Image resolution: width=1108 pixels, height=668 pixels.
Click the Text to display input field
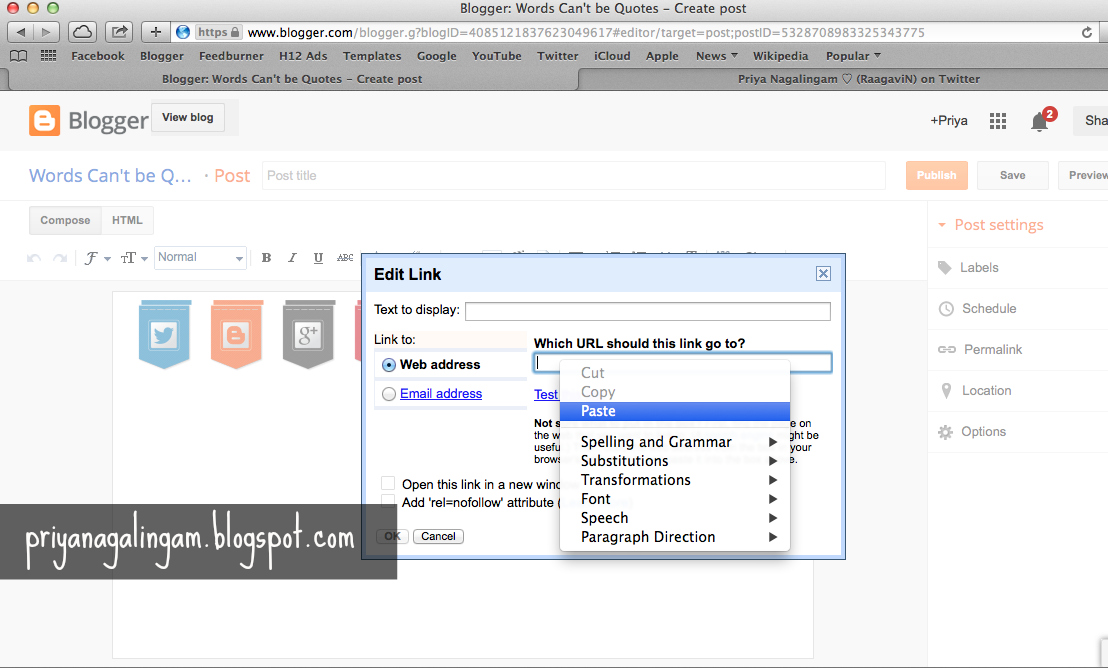648,311
